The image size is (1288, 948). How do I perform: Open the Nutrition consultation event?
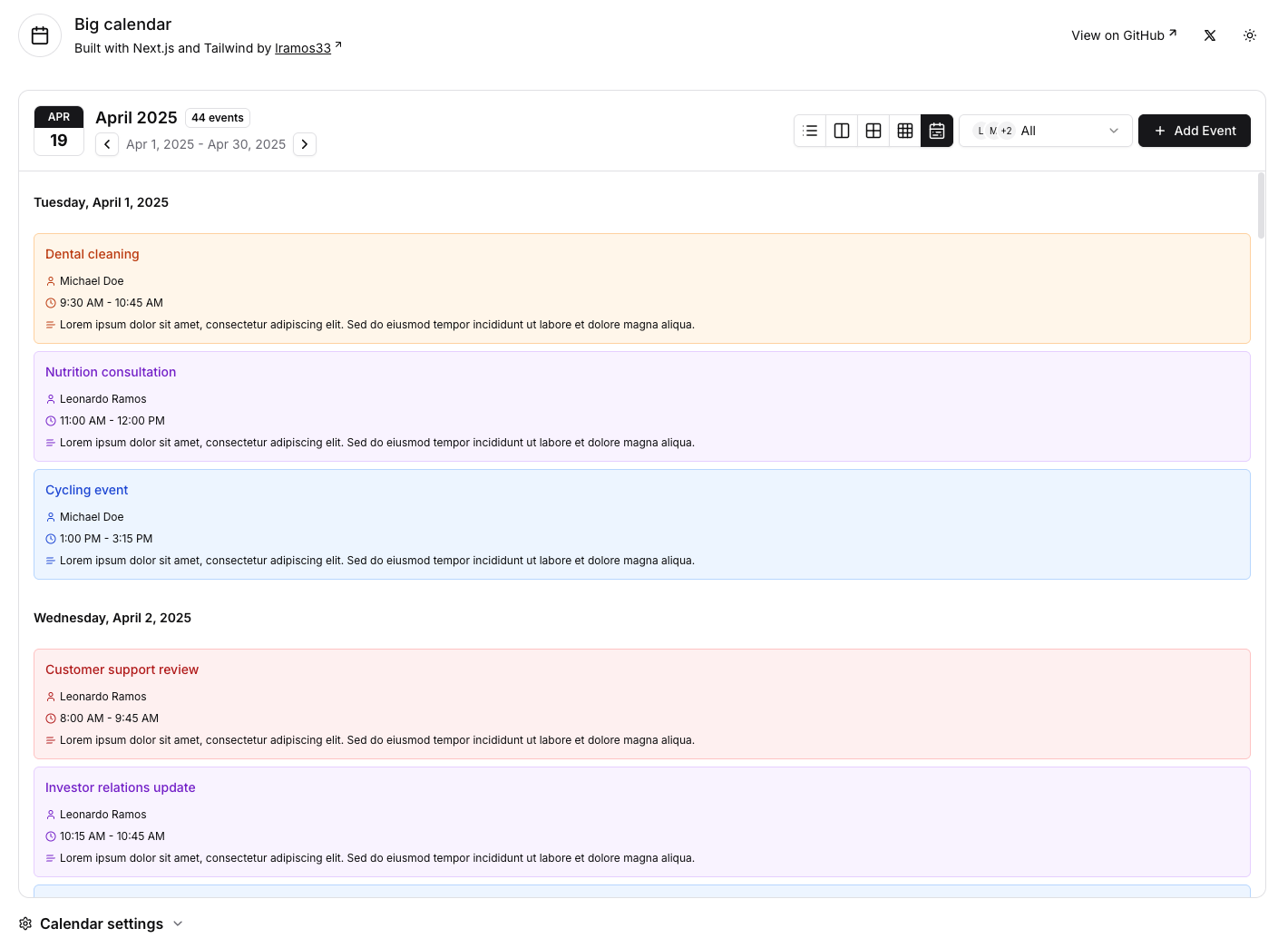tap(642, 406)
